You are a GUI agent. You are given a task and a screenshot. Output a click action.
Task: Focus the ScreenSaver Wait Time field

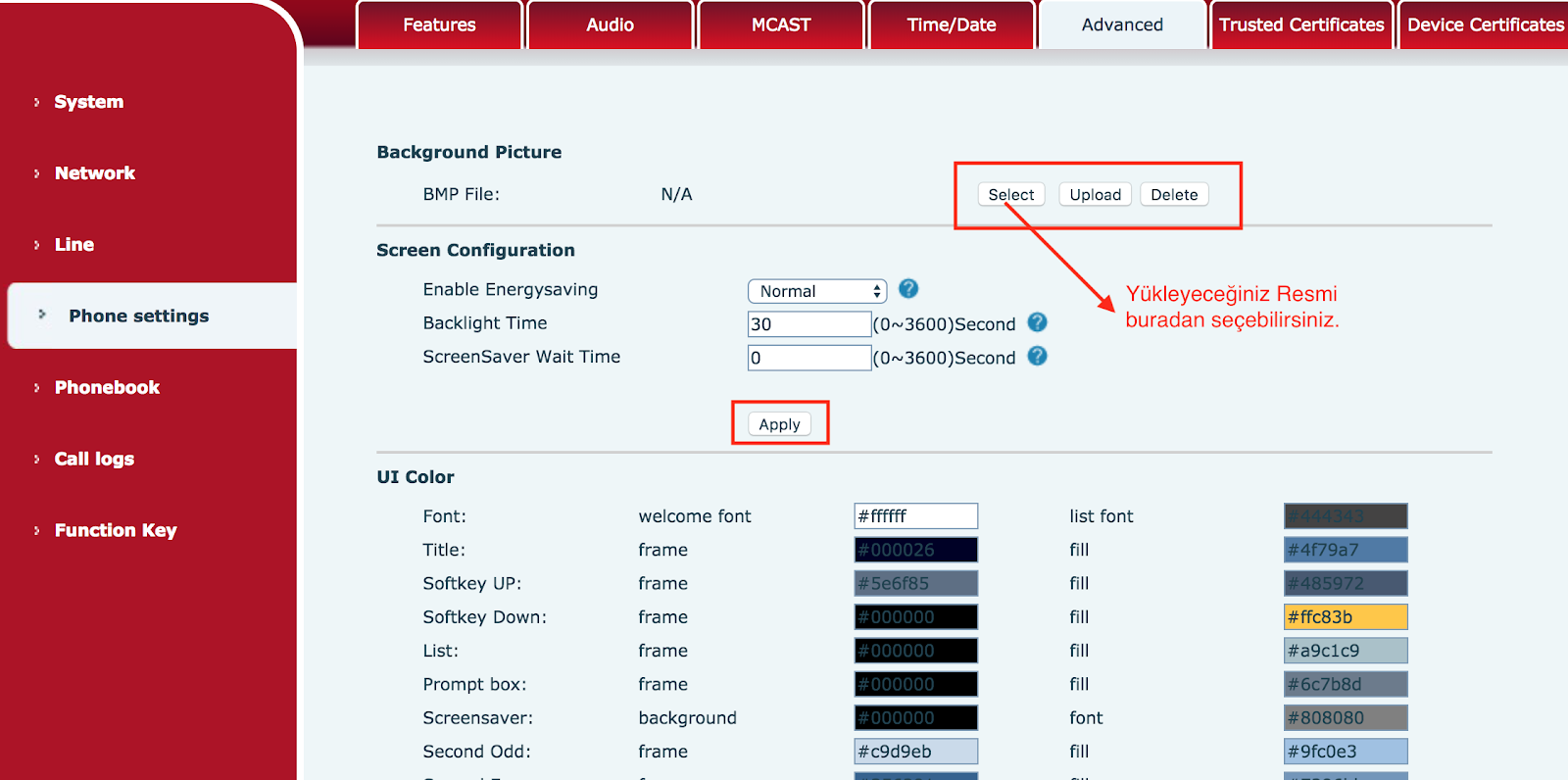click(808, 358)
